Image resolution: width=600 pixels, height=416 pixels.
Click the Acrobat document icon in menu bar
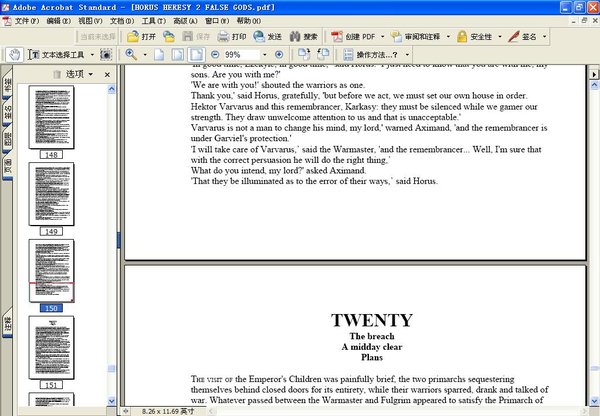pos(7,21)
